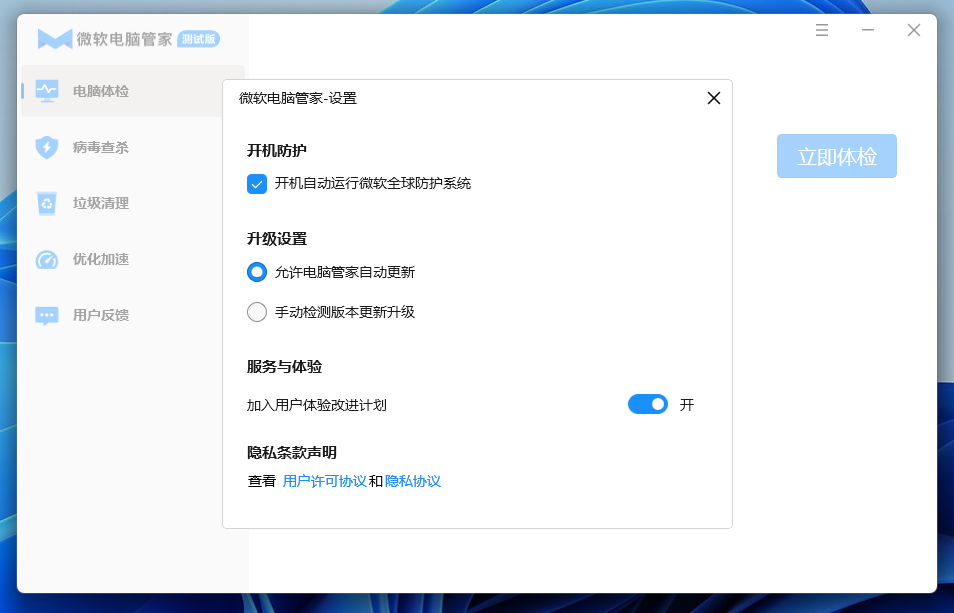Click the 立即体检 button

tap(837, 156)
